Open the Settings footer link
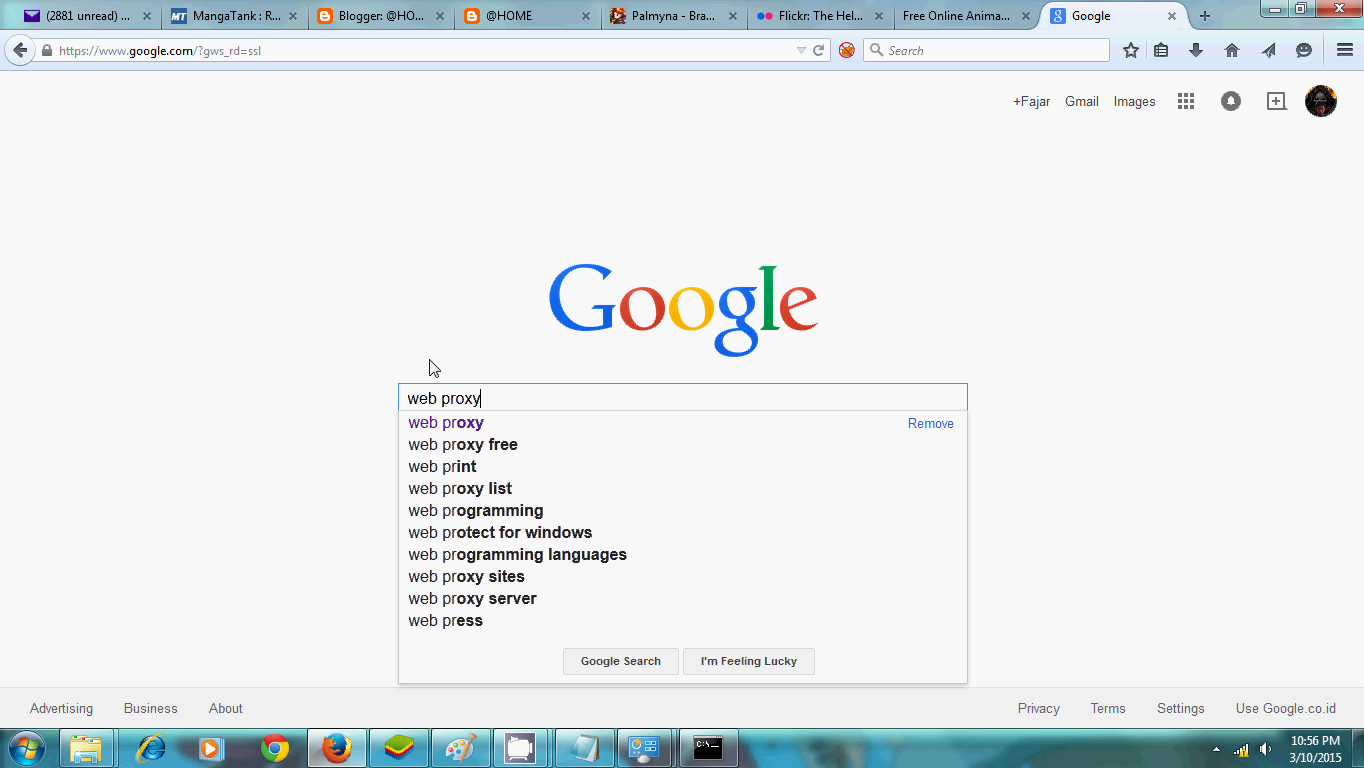1364x768 pixels. pos(1181,708)
